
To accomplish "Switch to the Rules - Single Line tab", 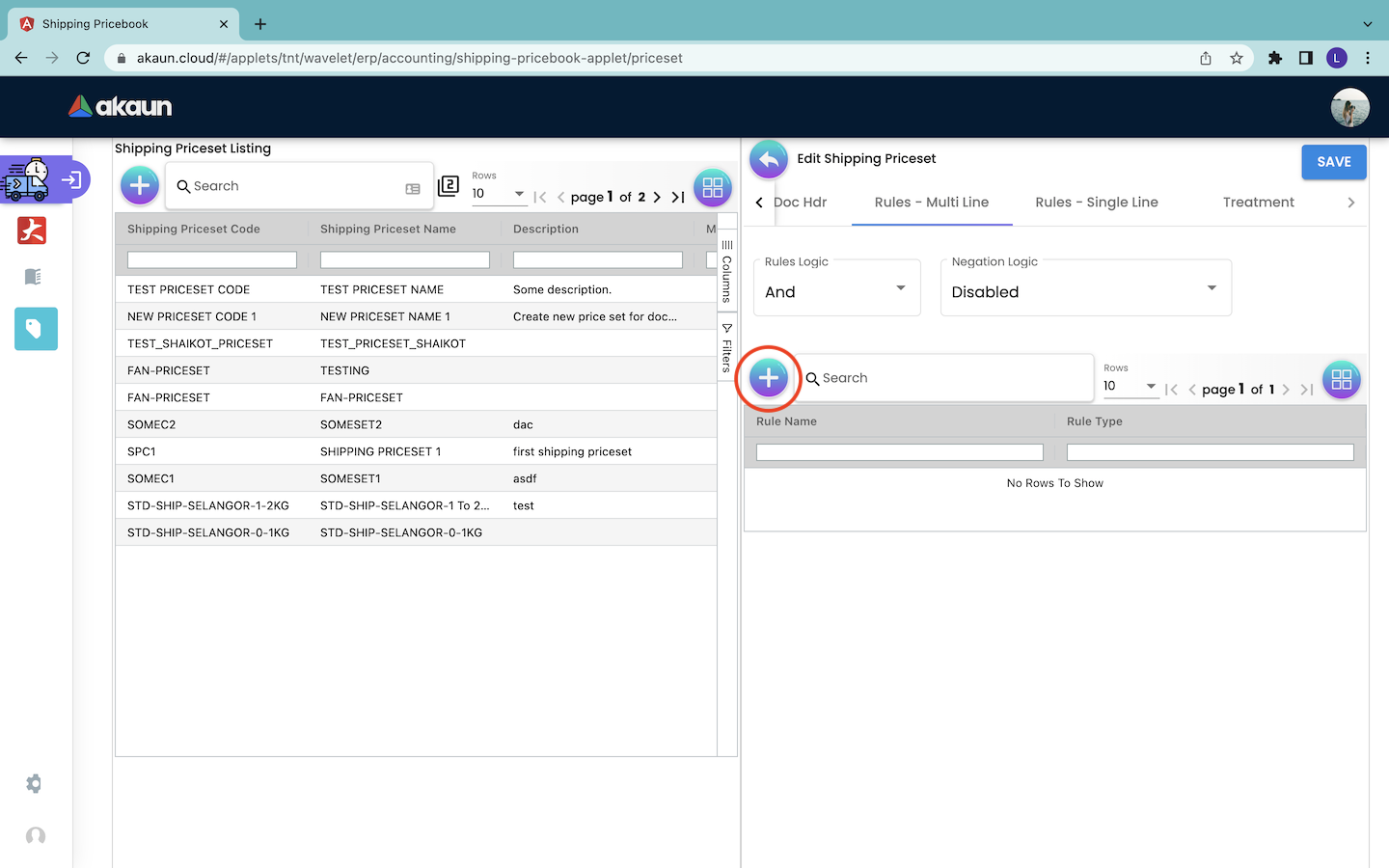I will 1096,203.
